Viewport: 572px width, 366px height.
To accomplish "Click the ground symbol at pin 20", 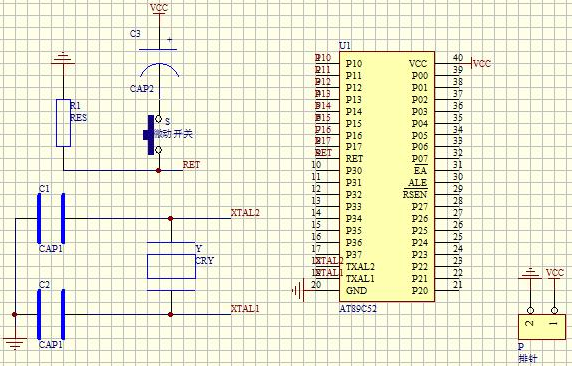I will pyautogui.click(x=298, y=291).
